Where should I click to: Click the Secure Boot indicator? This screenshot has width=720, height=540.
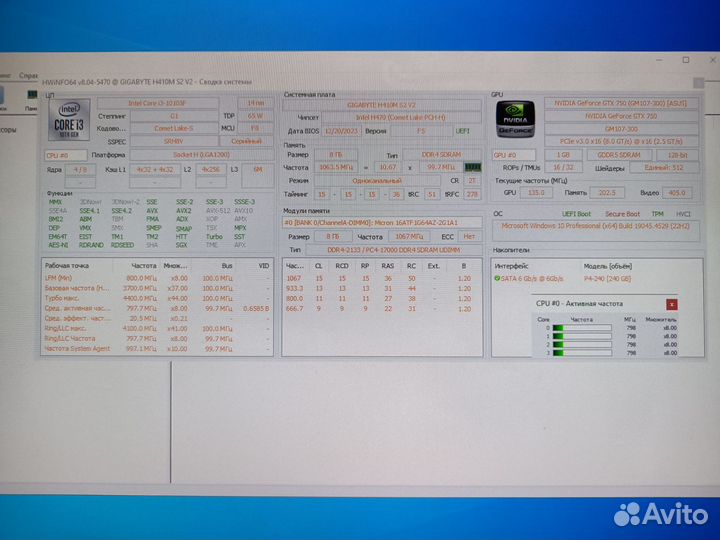(622, 214)
